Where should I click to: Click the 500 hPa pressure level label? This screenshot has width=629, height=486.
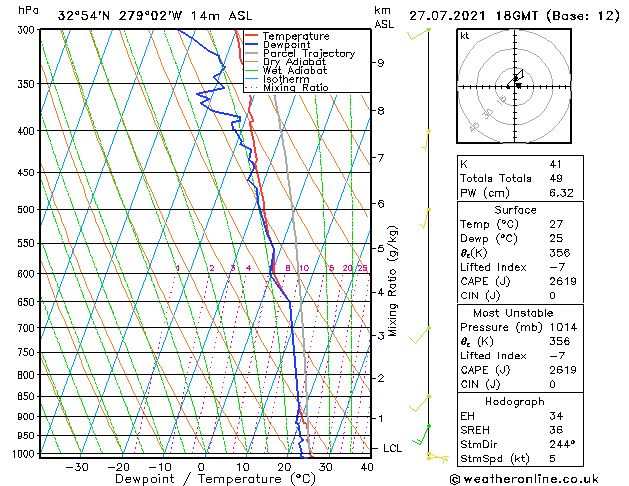coord(28,209)
